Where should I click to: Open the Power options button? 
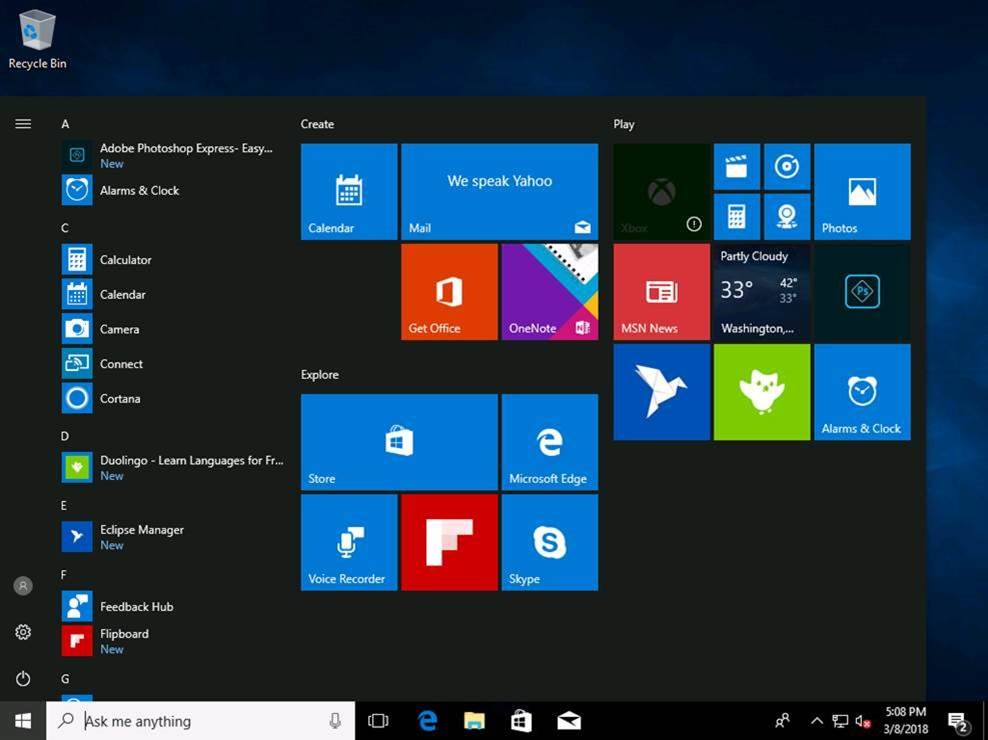pos(23,679)
